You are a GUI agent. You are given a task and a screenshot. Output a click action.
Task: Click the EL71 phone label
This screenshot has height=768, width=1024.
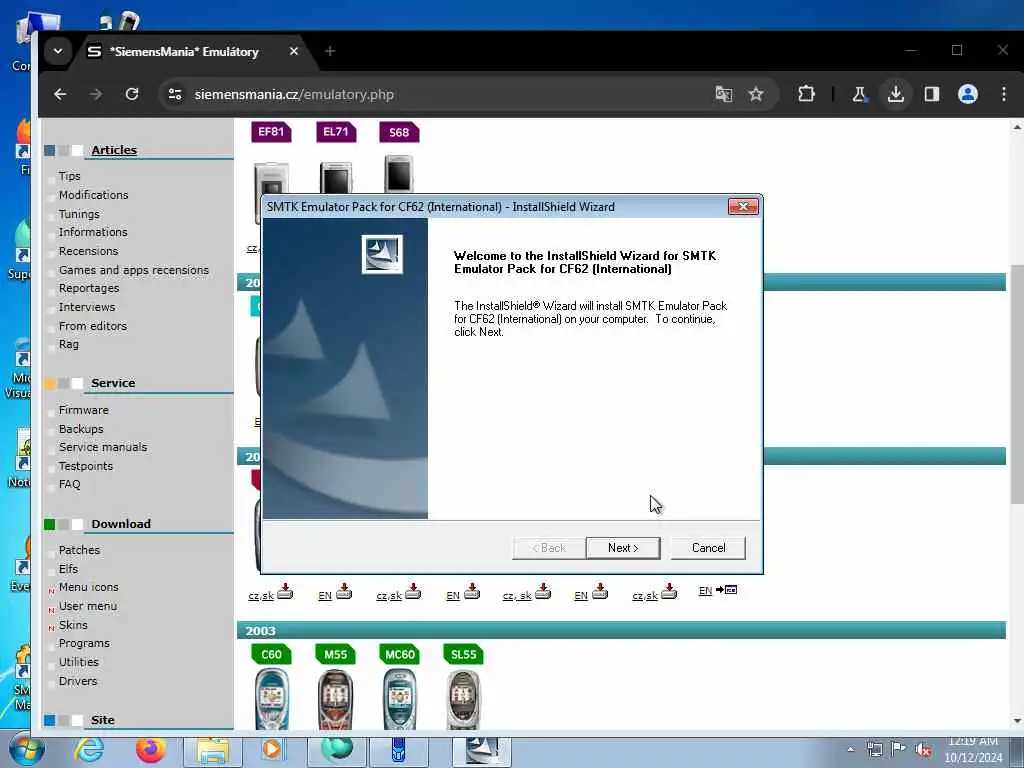coord(336,132)
